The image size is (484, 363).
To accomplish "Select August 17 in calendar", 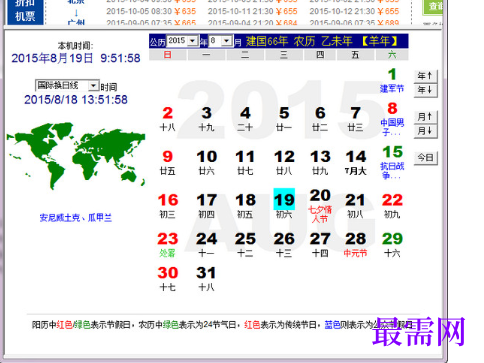I will [206, 206].
